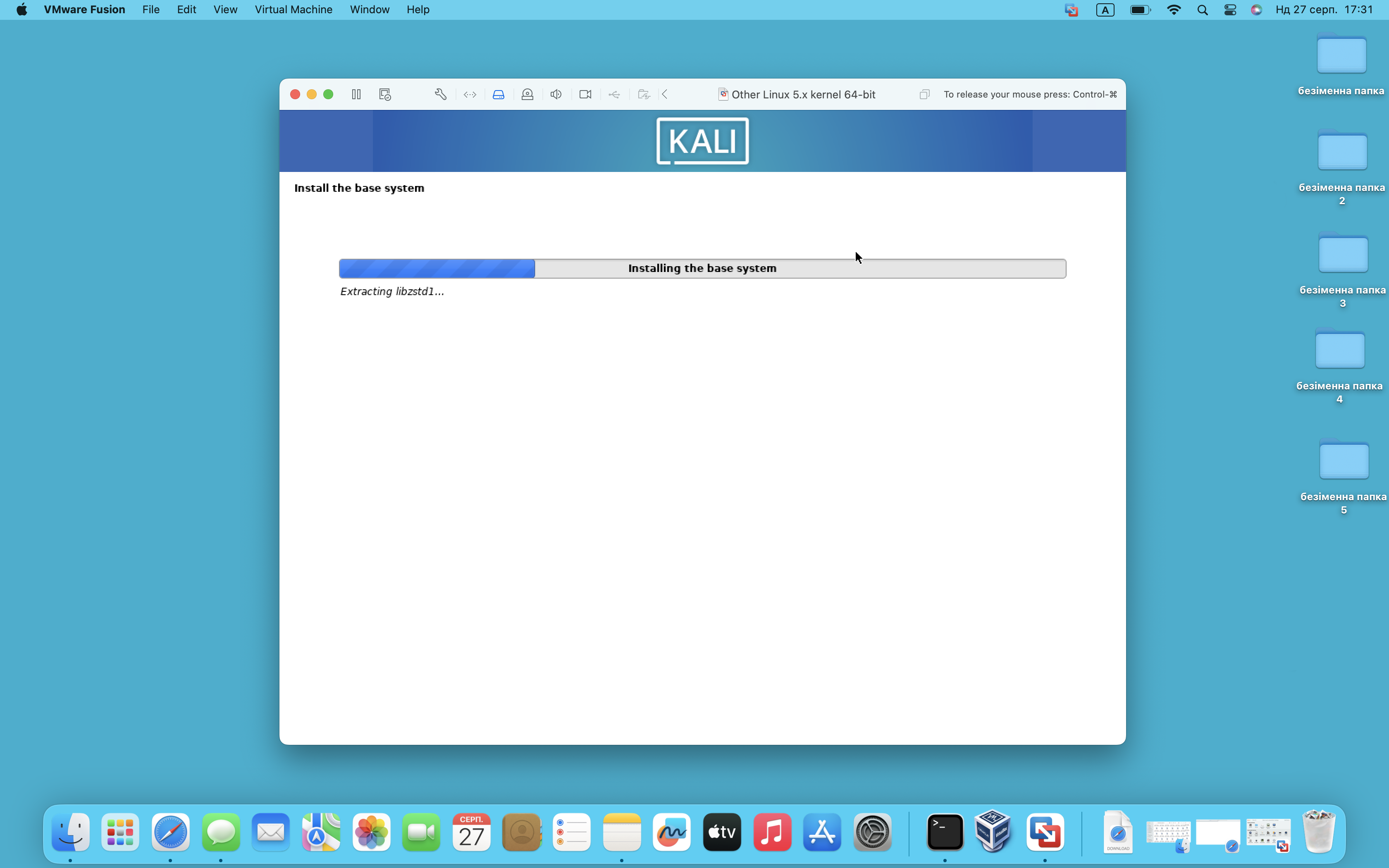The image size is (1389, 868).
Task: Click the shared folders icon
Action: pos(643,94)
